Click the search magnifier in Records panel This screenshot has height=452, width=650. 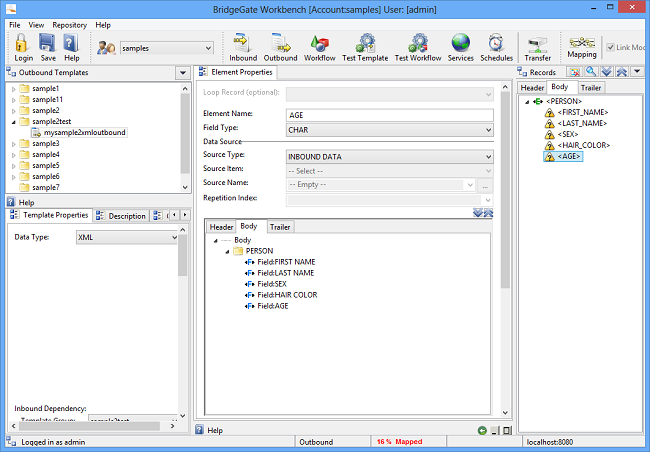pyautogui.click(x=591, y=72)
